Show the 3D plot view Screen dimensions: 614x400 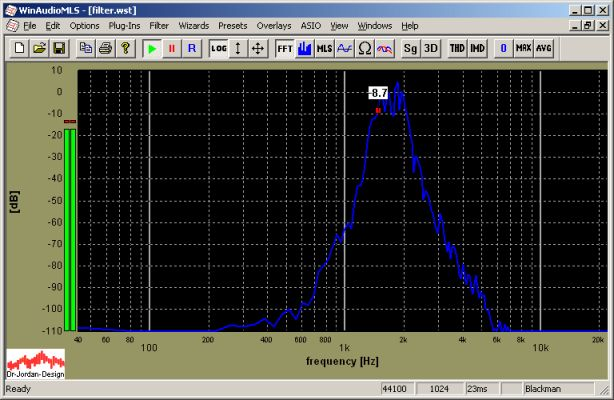tap(431, 48)
